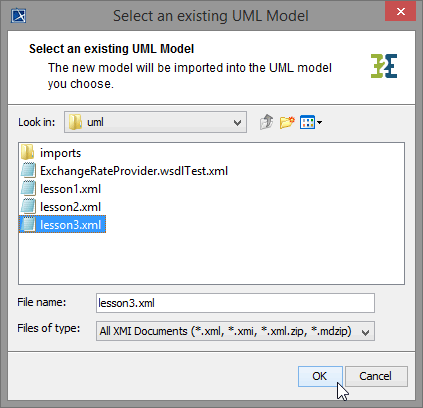Close the Select an existing UML Model dialog
The height and width of the screenshot is (408, 423).
coord(400,12)
